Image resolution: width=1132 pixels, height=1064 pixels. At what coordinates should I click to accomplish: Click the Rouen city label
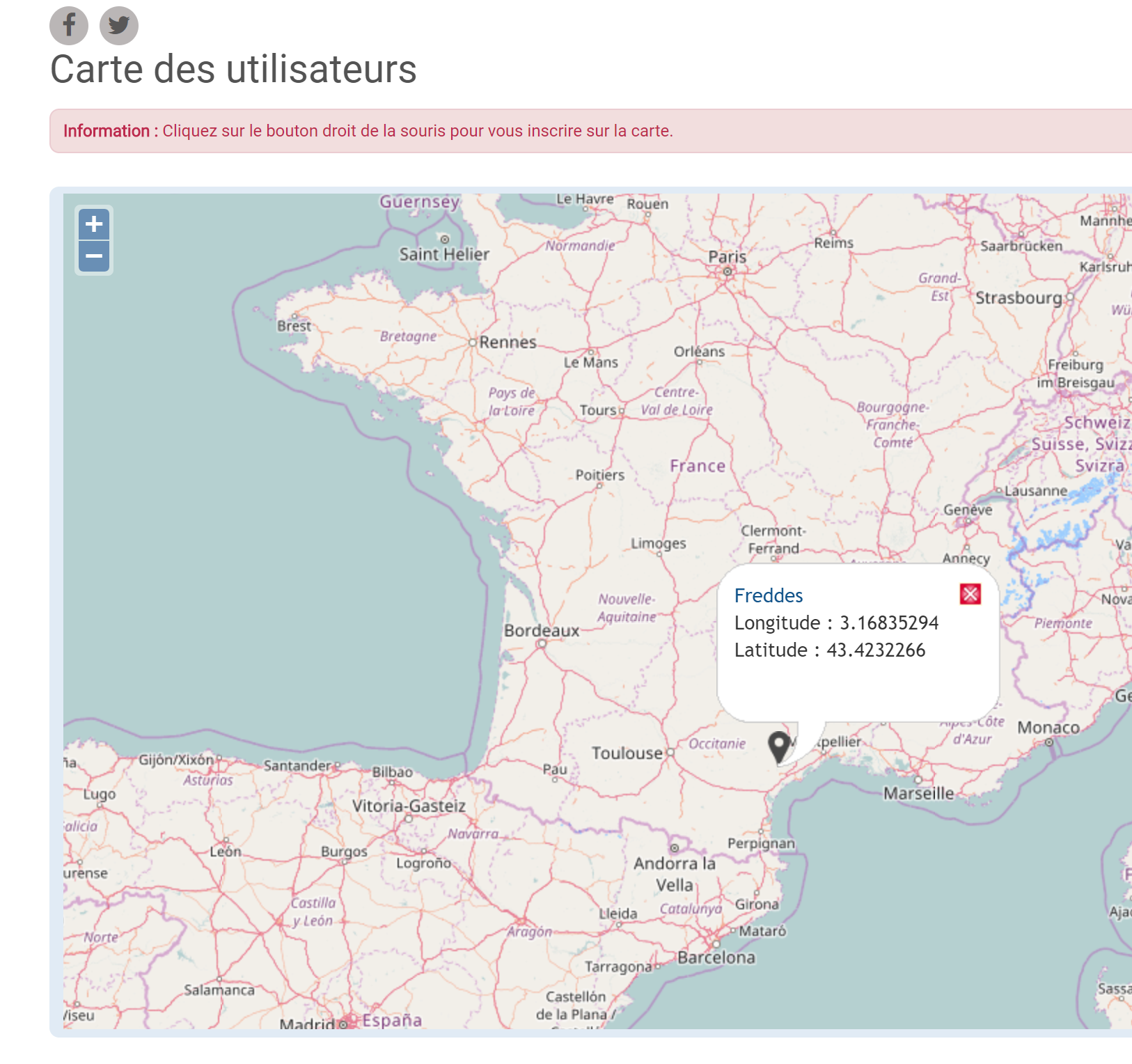(647, 204)
